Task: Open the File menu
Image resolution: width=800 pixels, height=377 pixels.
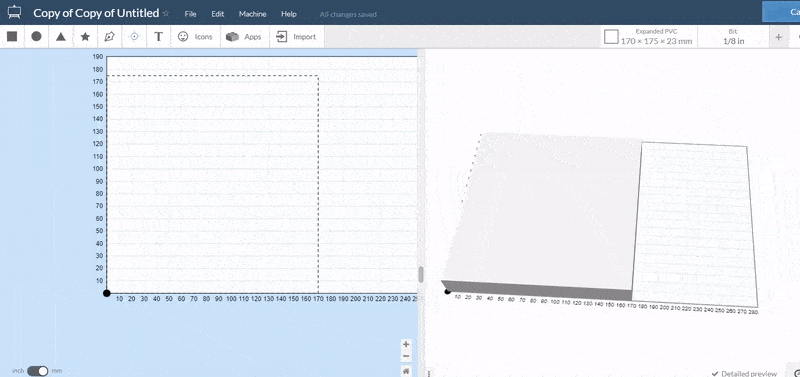Action: coord(190,14)
